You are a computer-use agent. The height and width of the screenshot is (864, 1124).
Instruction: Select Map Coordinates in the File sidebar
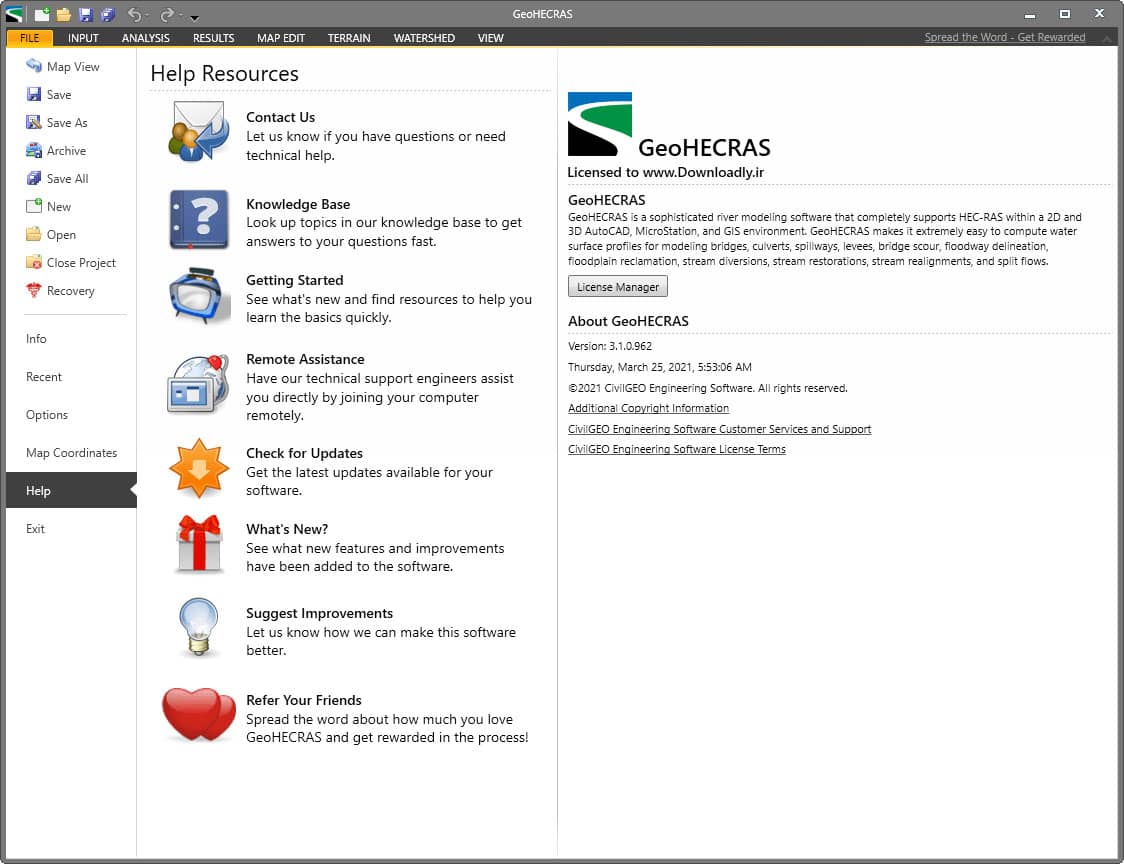click(71, 453)
